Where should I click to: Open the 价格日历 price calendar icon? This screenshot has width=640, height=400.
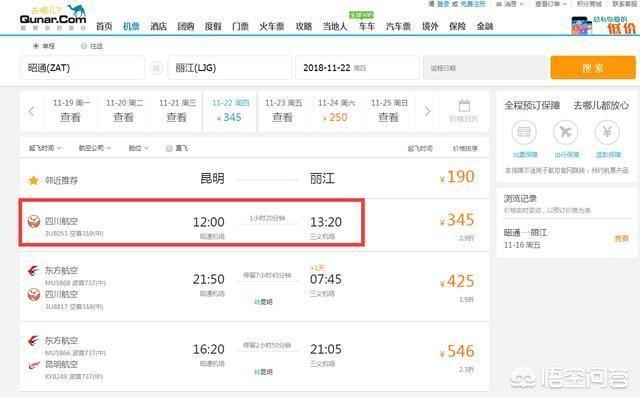(464, 110)
